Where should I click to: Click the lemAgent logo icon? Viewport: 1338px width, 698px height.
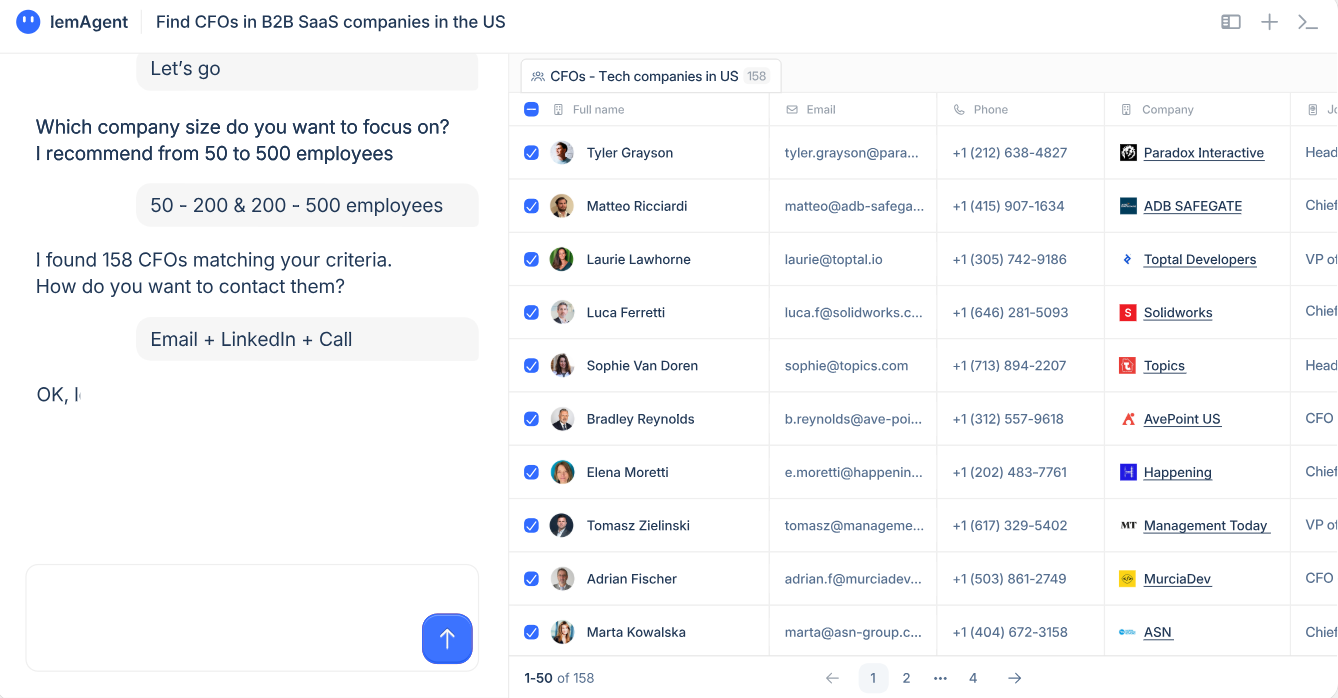coord(29,22)
